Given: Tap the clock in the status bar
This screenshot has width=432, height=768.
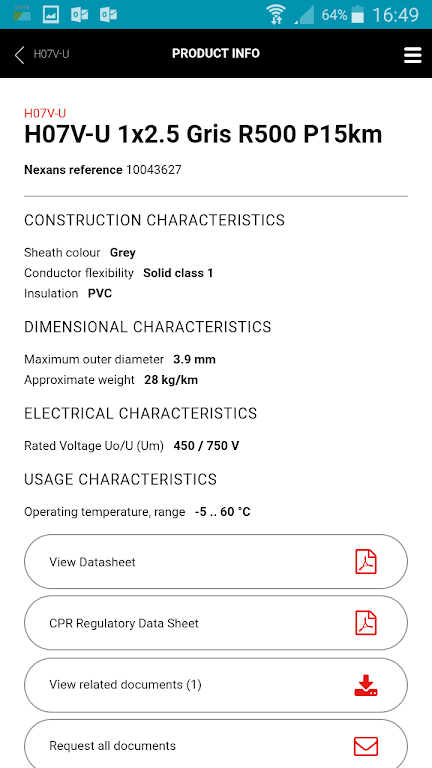Looking at the screenshot, I should (x=396, y=15).
